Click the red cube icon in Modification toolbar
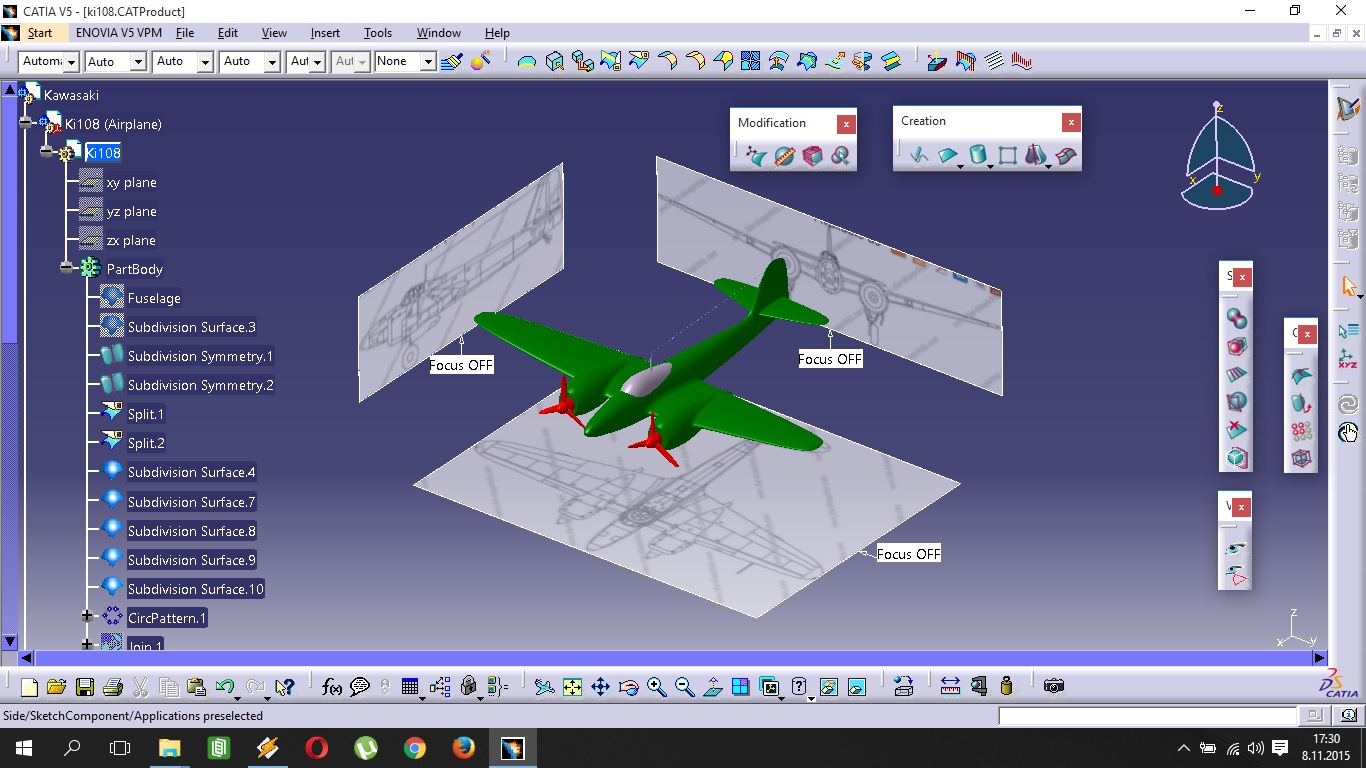1366x768 pixels. click(x=813, y=157)
